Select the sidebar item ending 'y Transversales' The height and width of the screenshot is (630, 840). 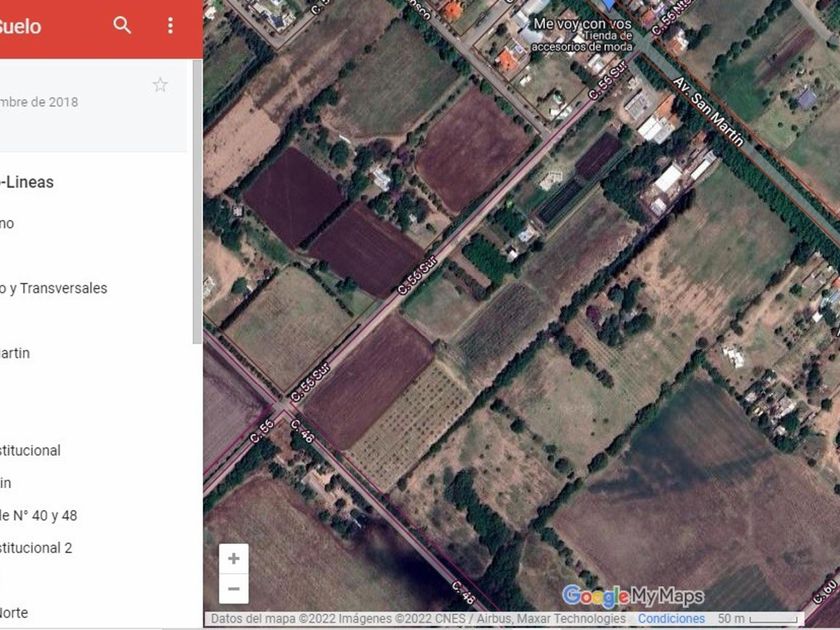click(x=53, y=288)
